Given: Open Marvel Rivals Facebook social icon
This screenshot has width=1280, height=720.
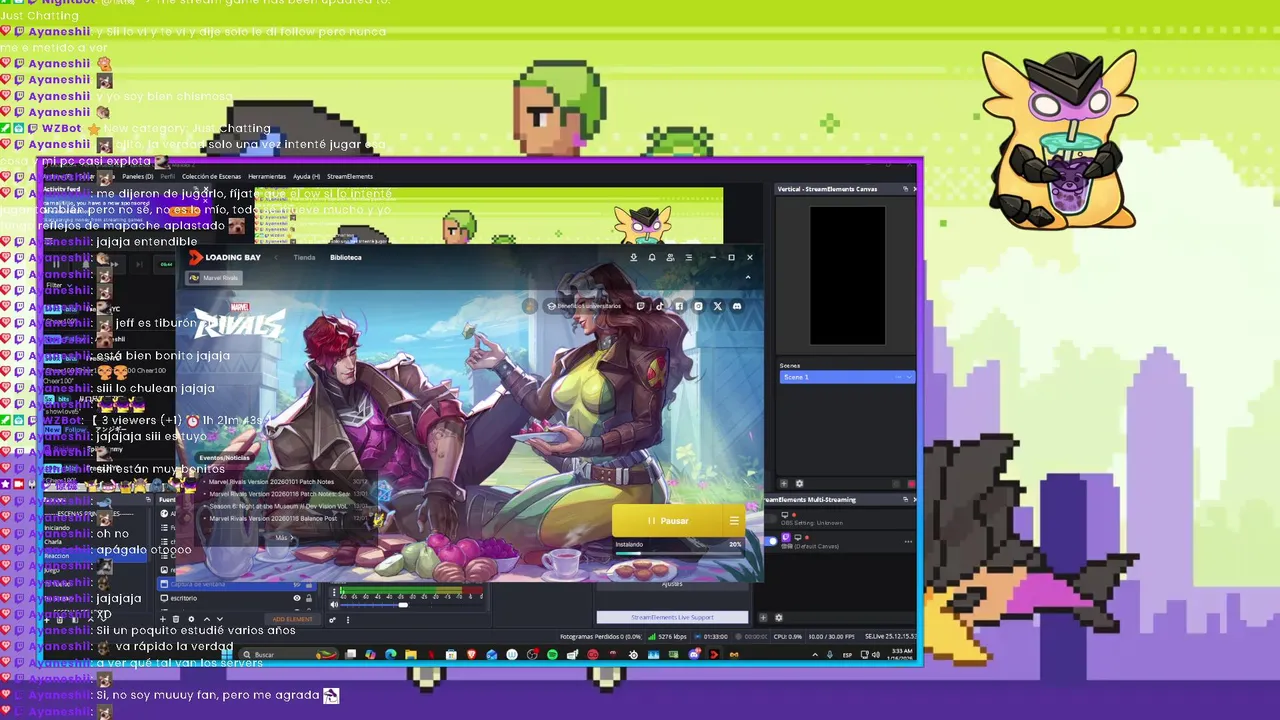Looking at the screenshot, I should pyautogui.click(x=679, y=306).
